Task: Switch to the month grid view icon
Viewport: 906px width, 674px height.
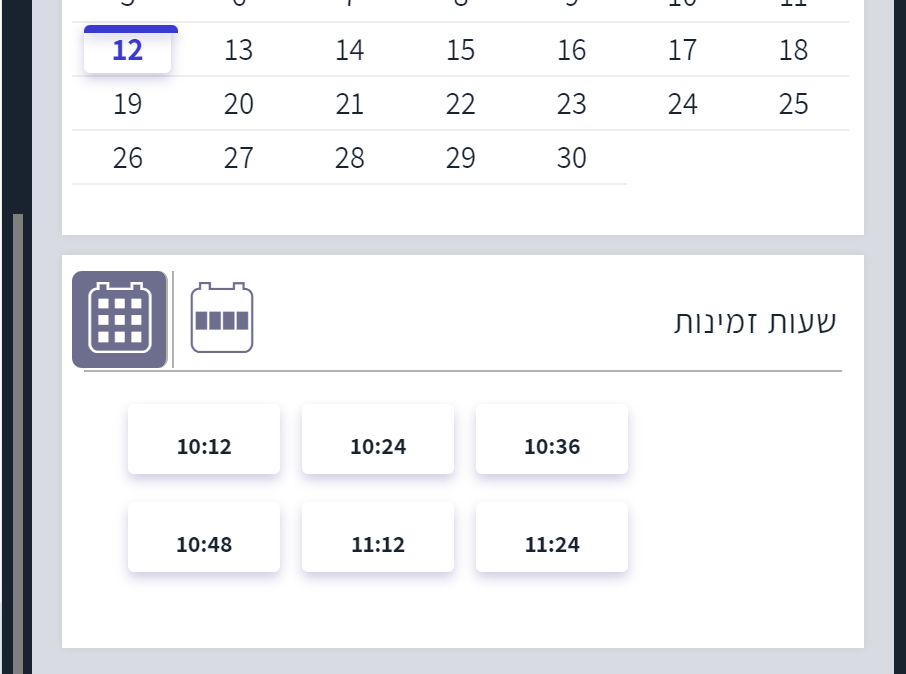Action: click(x=119, y=319)
